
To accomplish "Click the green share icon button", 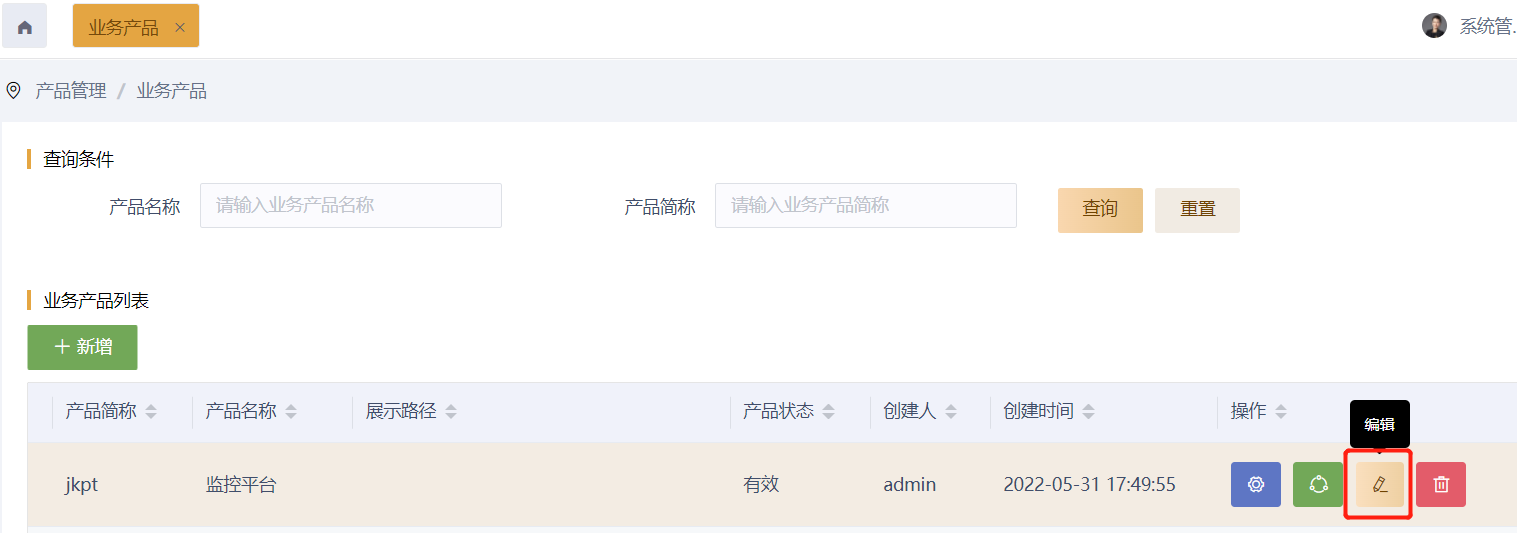I will [x=1318, y=484].
